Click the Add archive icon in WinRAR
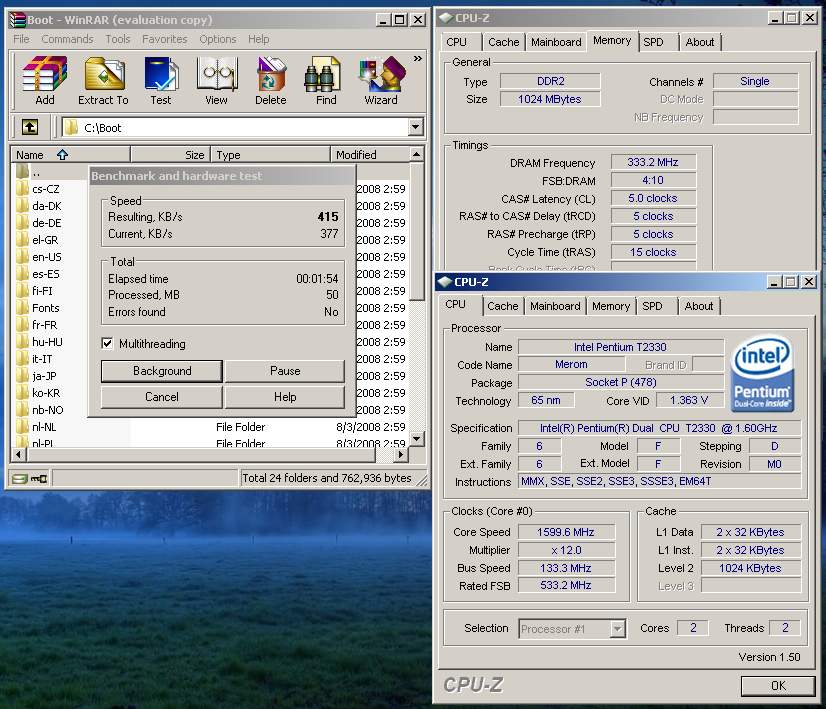Viewport: 826px width, 709px height. pyautogui.click(x=45, y=81)
